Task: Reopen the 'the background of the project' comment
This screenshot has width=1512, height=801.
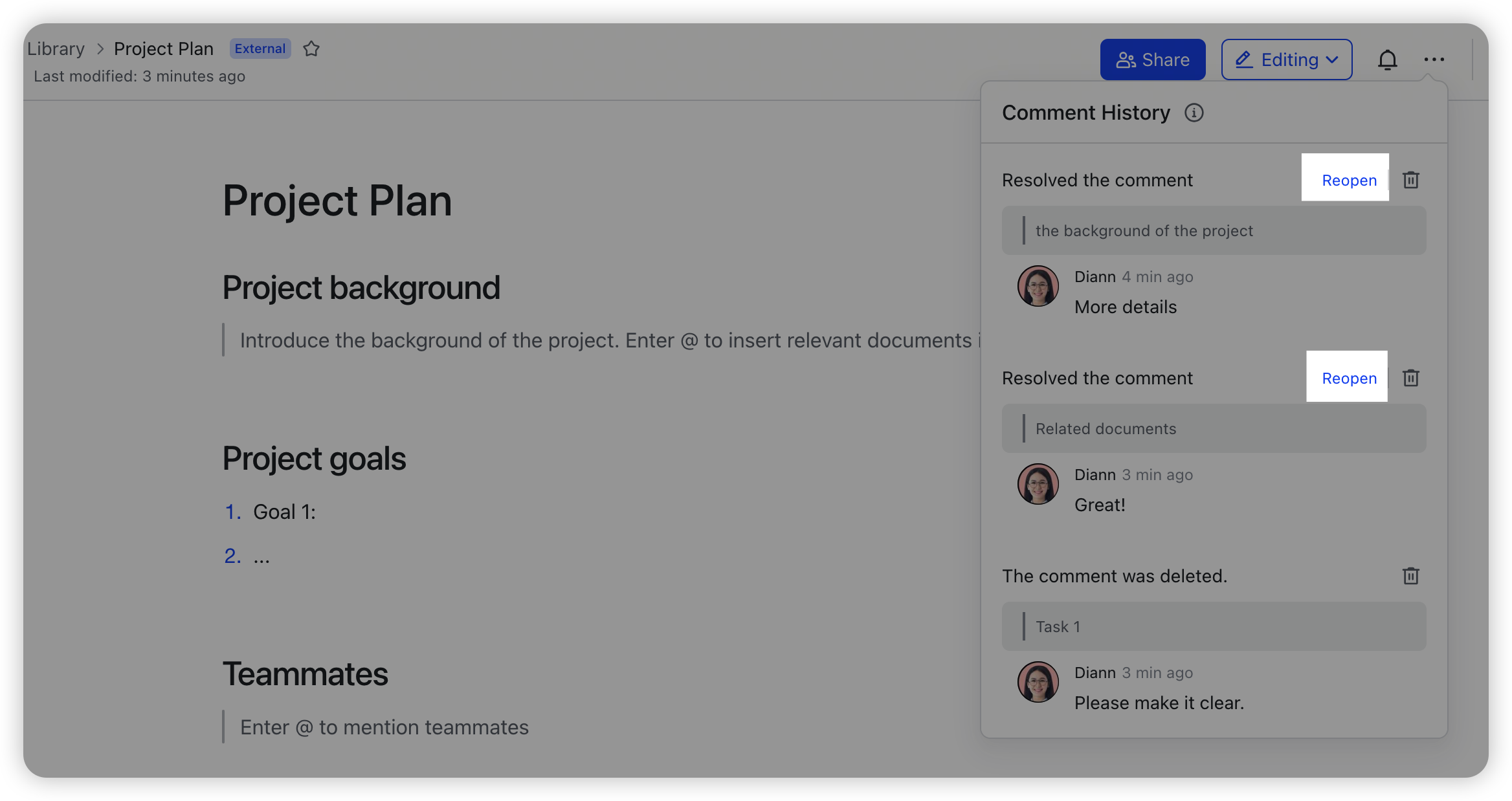Action: (x=1349, y=180)
